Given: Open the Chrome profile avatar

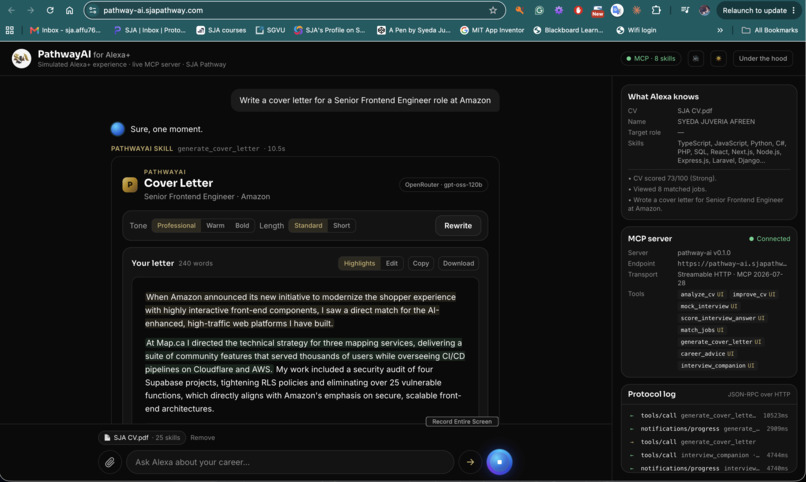Looking at the screenshot, I should [704, 10].
